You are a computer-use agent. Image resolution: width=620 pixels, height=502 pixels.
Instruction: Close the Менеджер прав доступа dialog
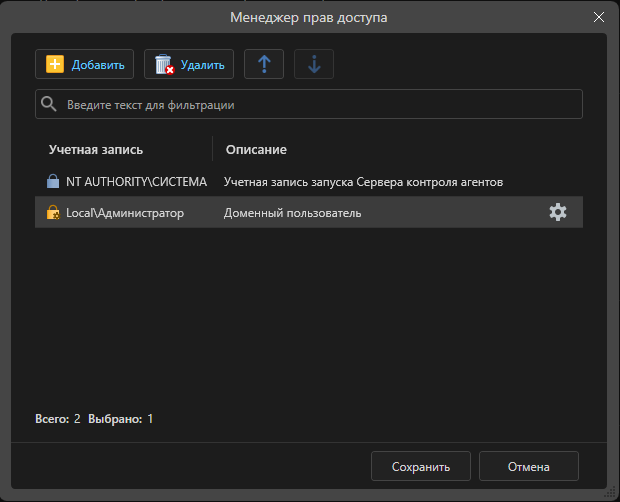click(599, 17)
